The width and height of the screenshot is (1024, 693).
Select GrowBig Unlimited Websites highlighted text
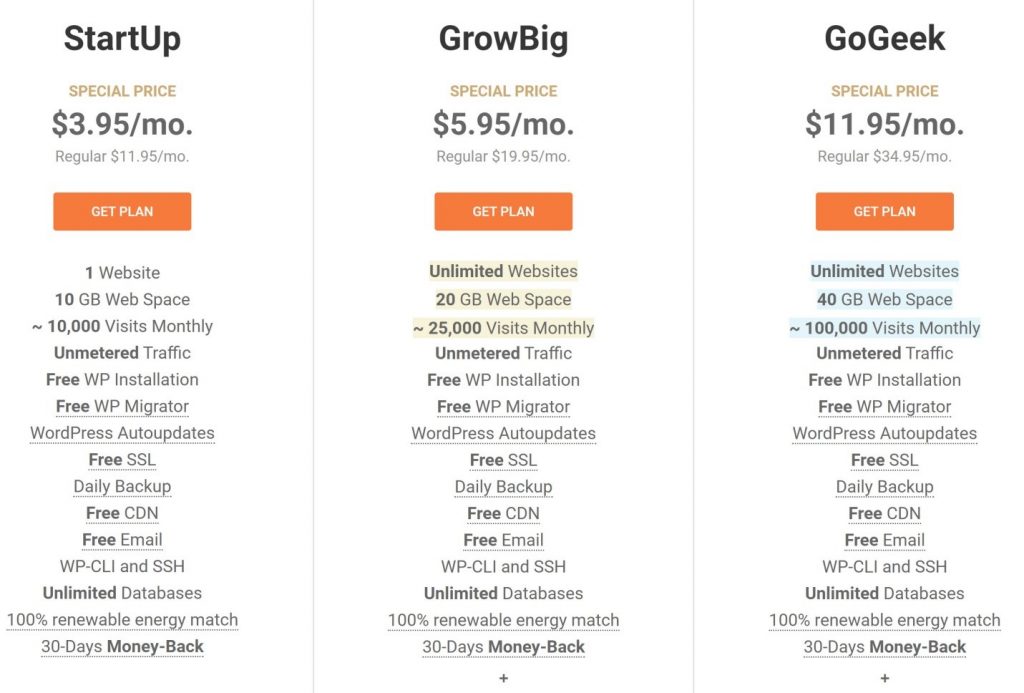504,271
